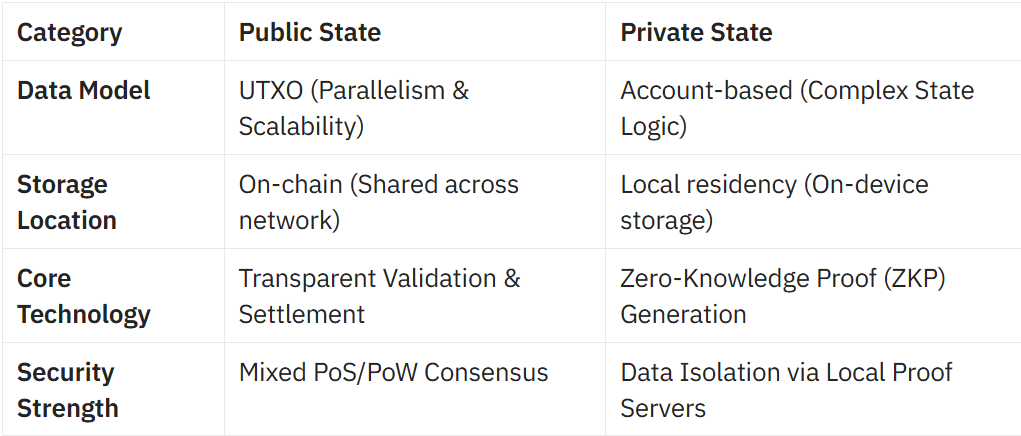
Task: Click the word Generation under Zero-Knowledge Proof
Action: 683,314
